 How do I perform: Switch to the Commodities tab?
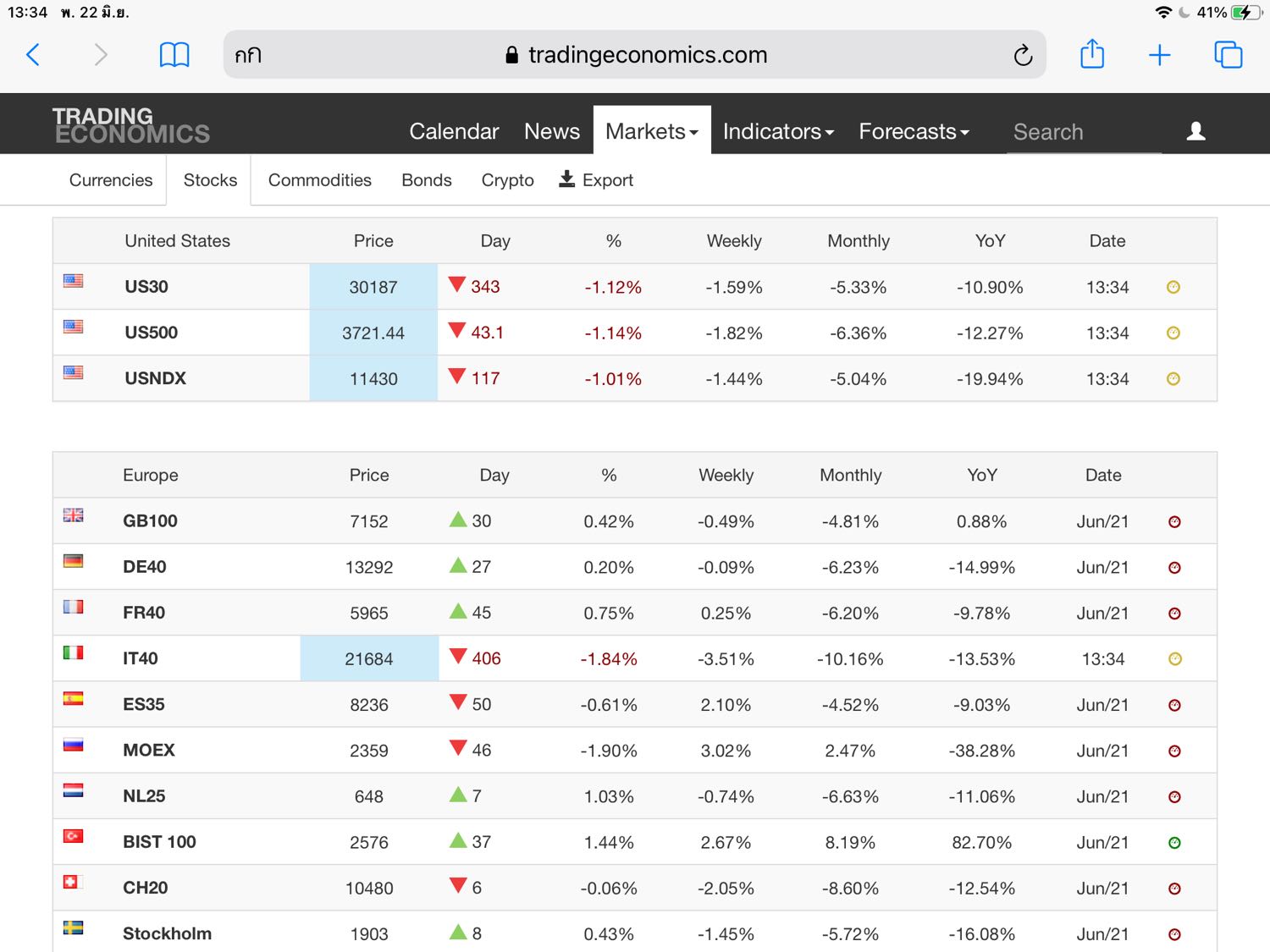click(x=320, y=180)
